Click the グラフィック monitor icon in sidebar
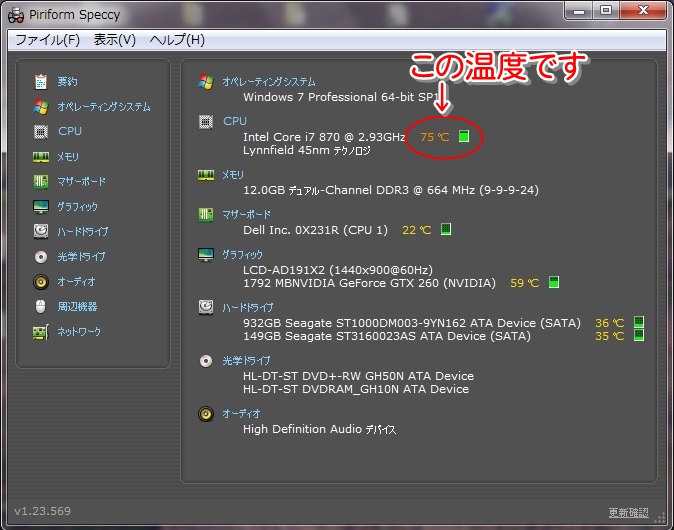674x530 pixels. click(x=41, y=207)
